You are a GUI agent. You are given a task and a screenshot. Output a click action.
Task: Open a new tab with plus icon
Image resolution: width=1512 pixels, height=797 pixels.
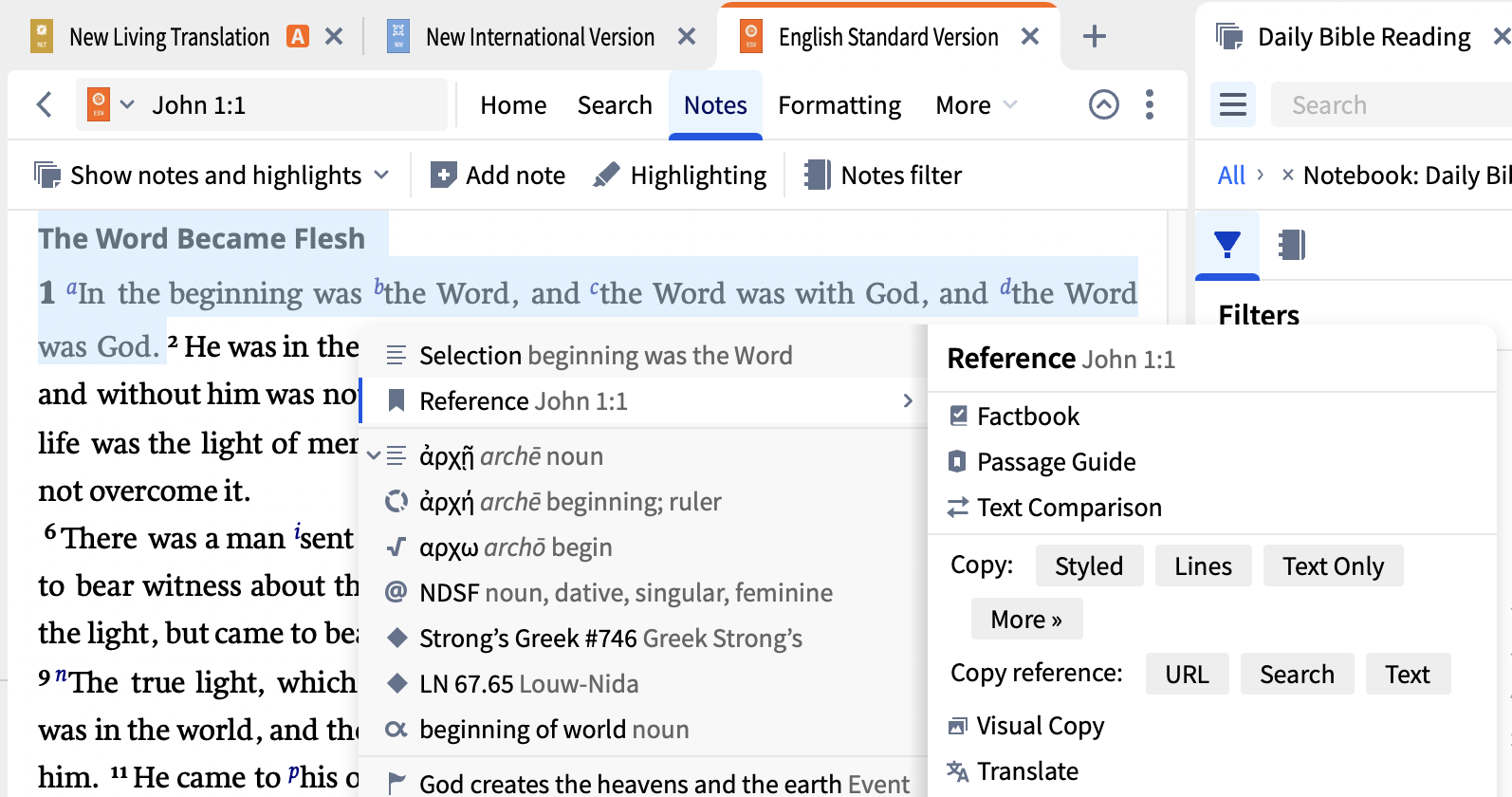[x=1095, y=37]
